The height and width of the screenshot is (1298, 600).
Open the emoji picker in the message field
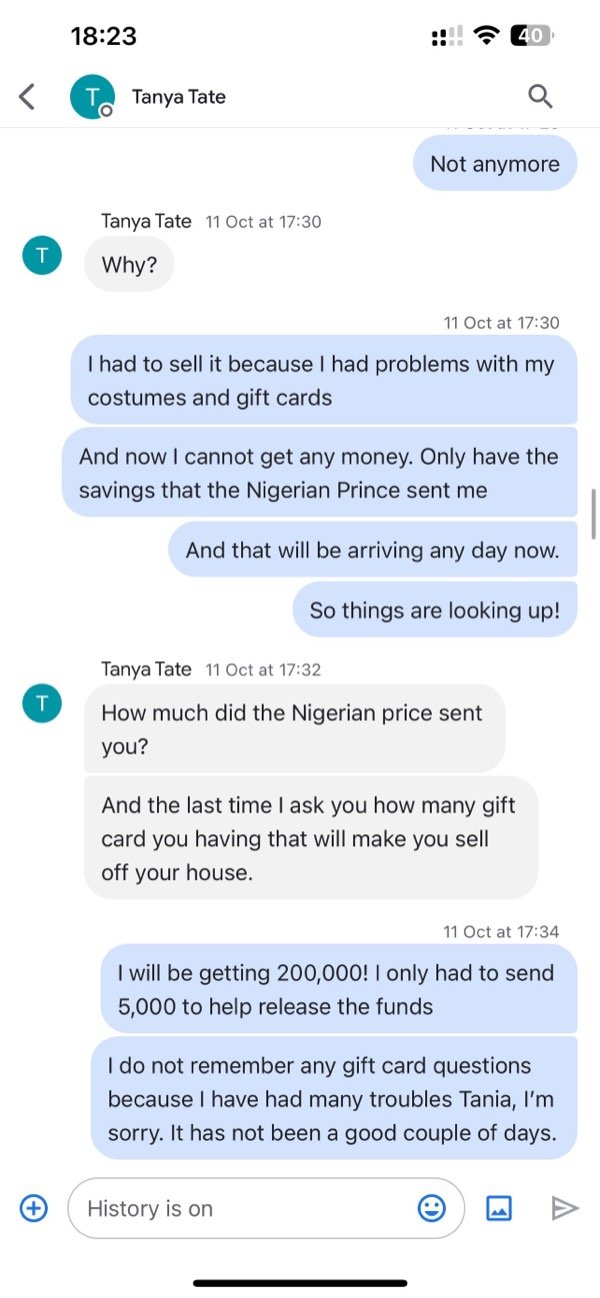tap(431, 1208)
